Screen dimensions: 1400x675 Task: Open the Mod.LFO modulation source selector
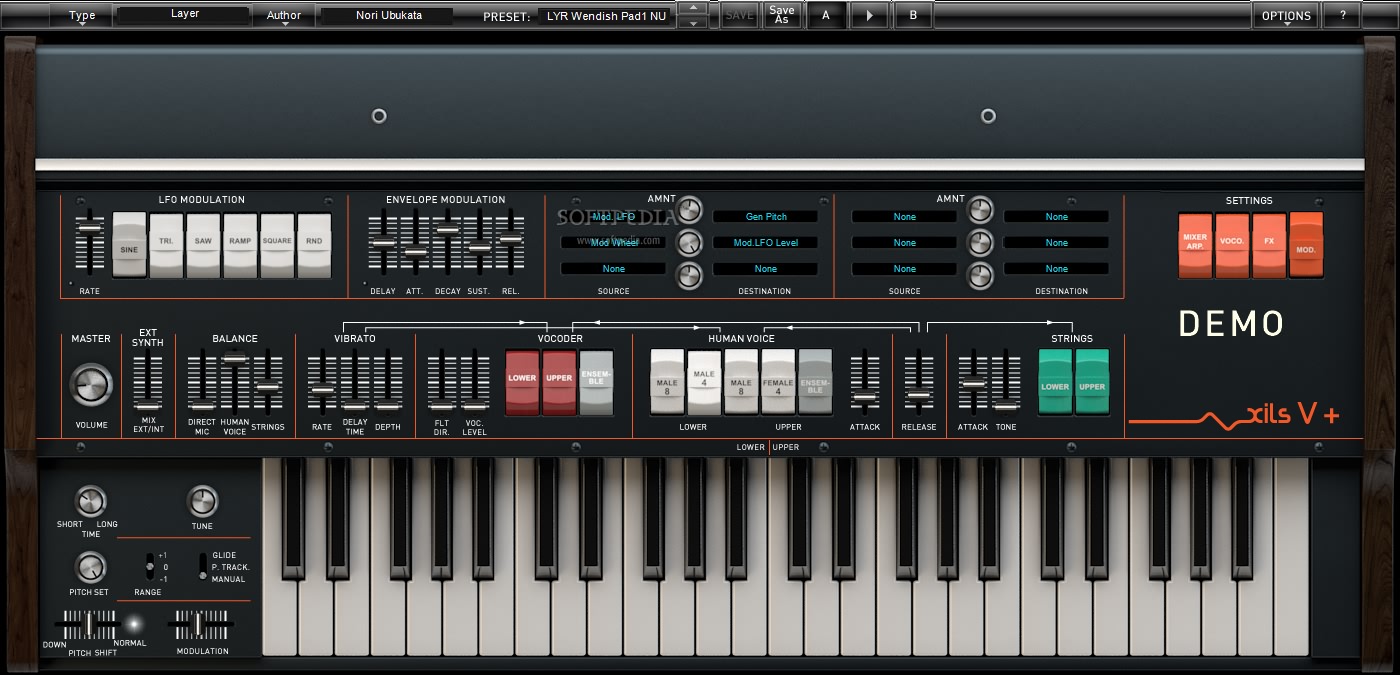[x=613, y=216]
